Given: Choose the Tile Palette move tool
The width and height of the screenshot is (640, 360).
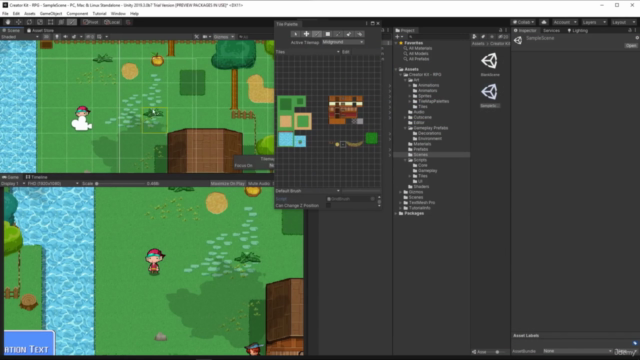Looking at the screenshot, I should (x=306, y=34).
